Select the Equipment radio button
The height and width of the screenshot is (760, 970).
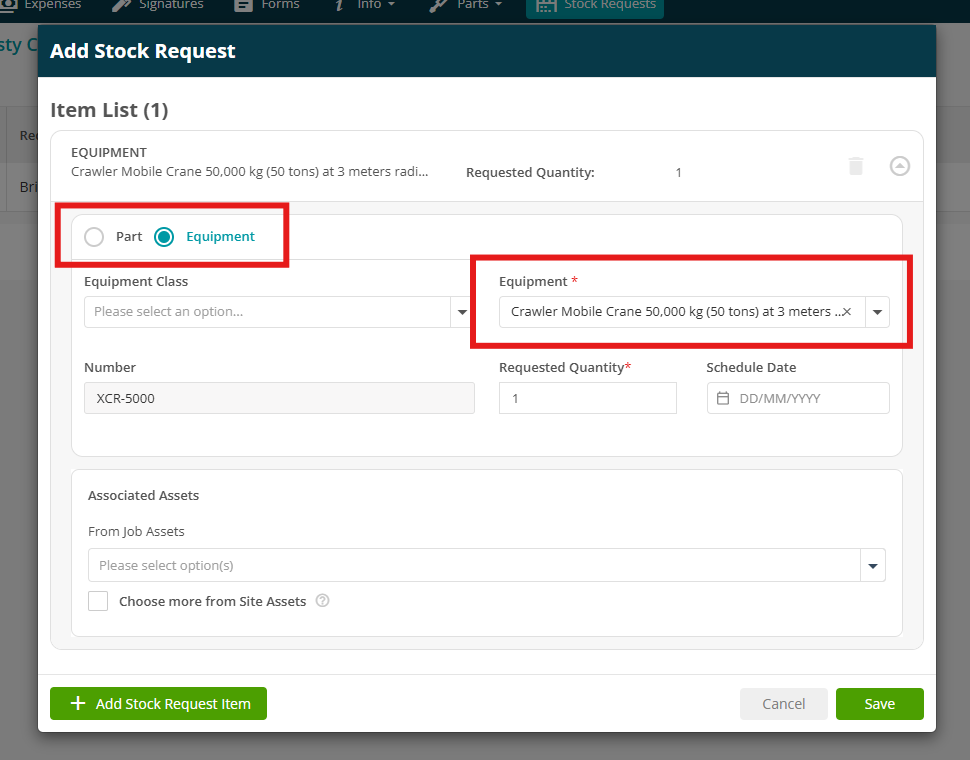tap(164, 237)
